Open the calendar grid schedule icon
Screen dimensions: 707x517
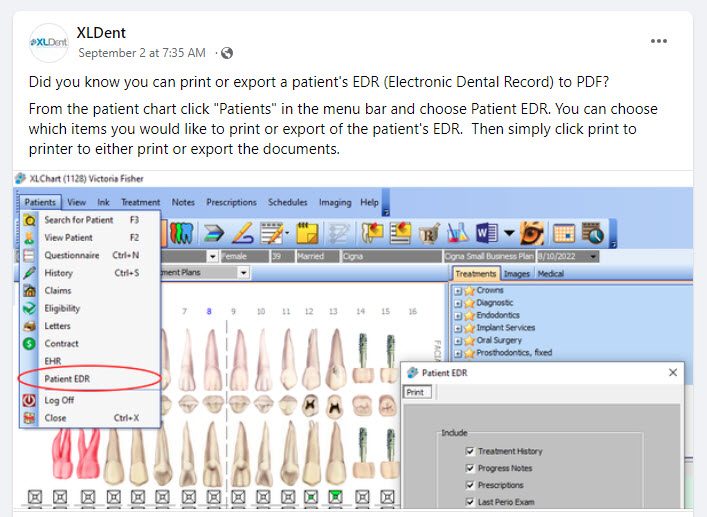[564, 233]
